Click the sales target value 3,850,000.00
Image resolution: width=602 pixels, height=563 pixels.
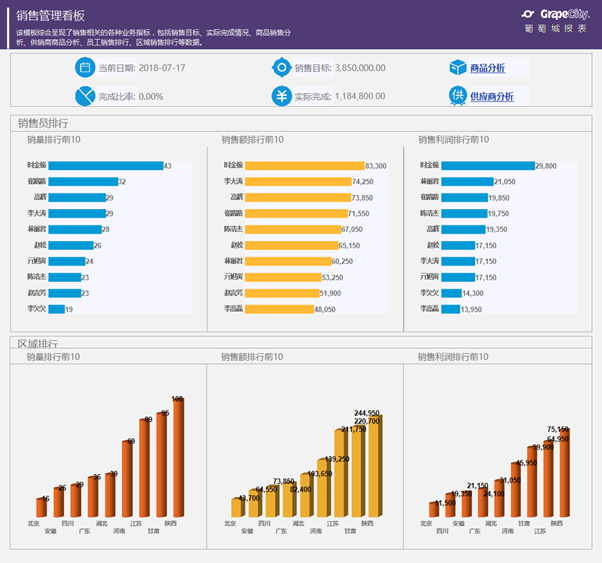click(x=360, y=68)
